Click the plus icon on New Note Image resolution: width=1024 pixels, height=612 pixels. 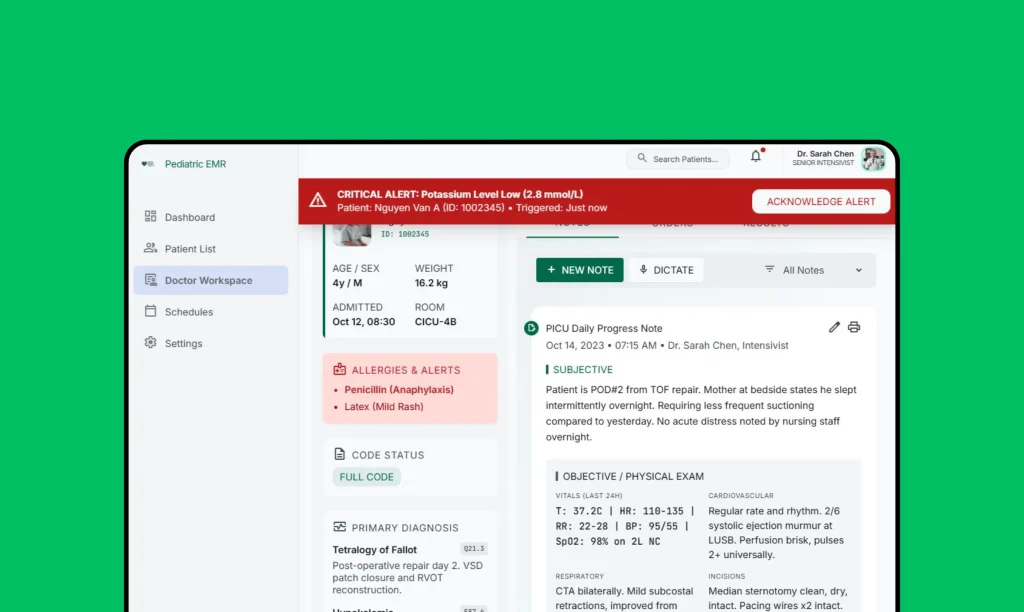point(551,269)
